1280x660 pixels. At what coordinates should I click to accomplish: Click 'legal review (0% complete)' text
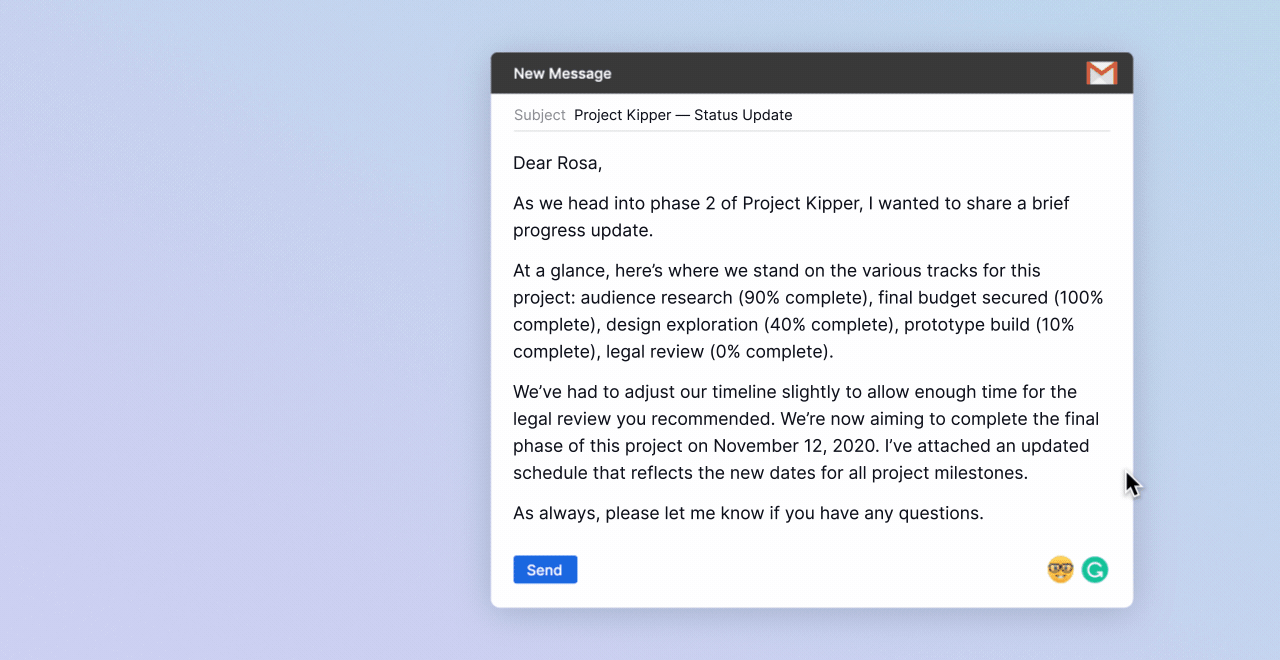click(x=717, y=352)
